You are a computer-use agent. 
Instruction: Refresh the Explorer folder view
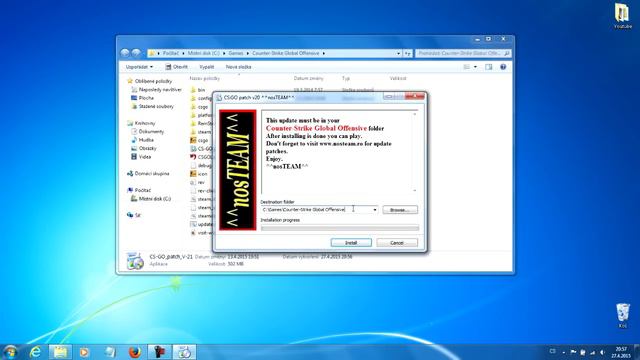click(x=408, y=53)
